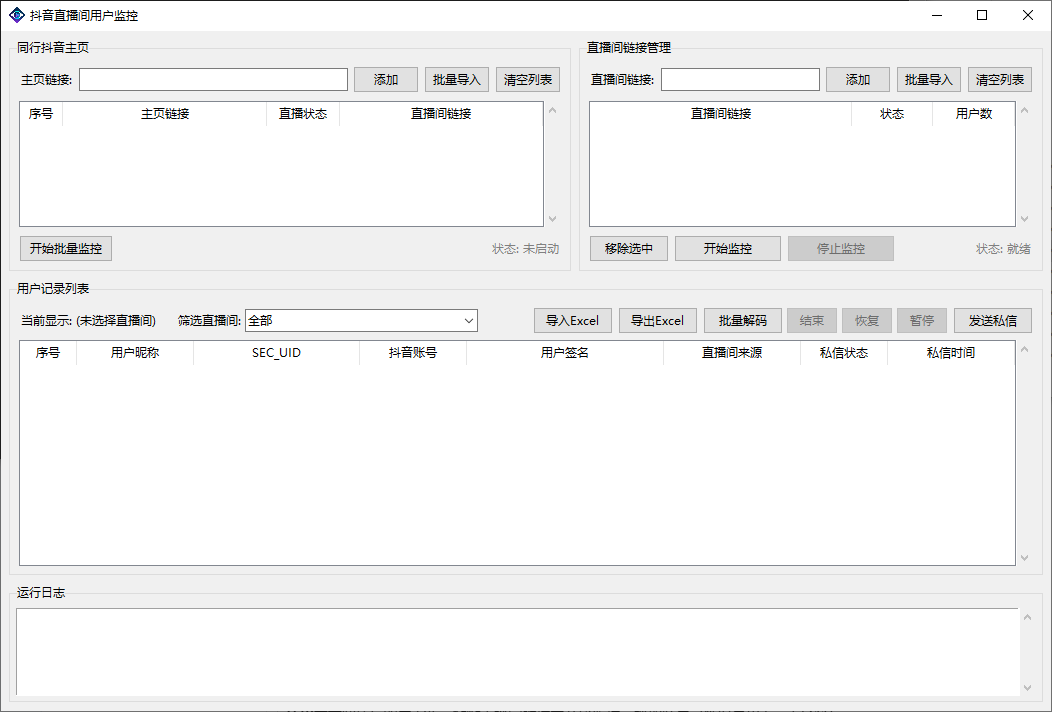Screen dimensions: 1052x712
Task: Open the 筛选直播间 dropdown showing 全部
Action: coord(361,321)
